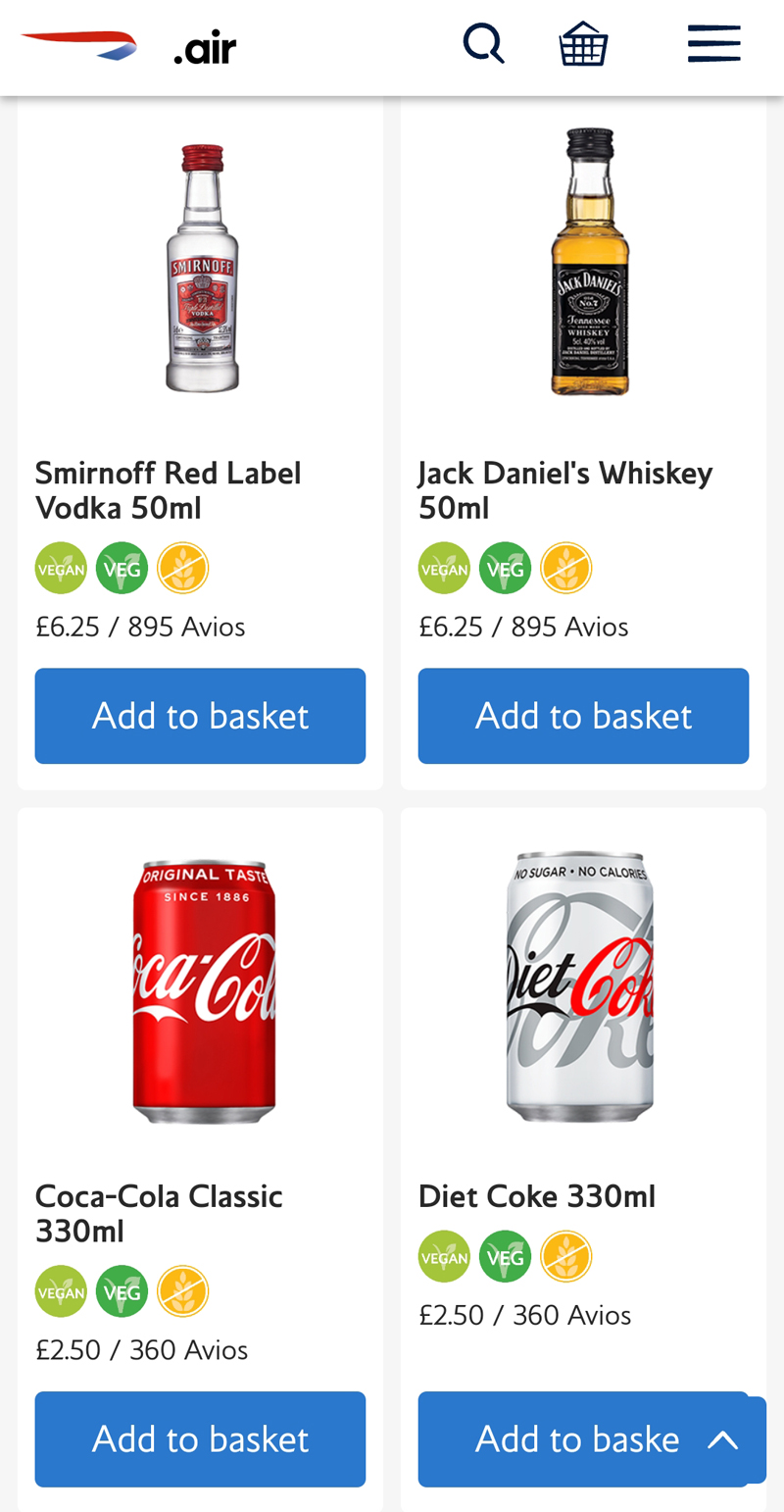Screen dimensions: 784x1512
Task: Click the .air home link
Action: [x=205, y=47]
